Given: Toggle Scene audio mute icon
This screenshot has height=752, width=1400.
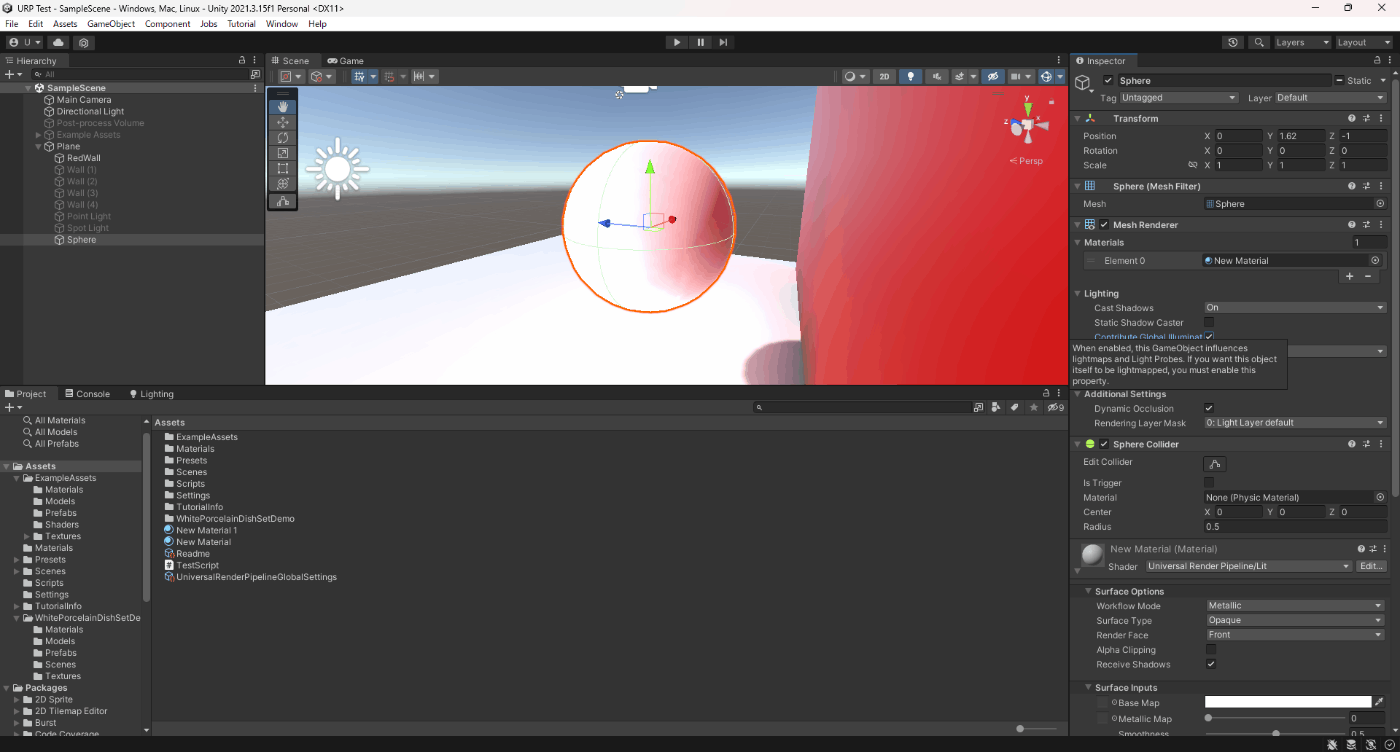Looking at the screenshot, I should coord(937,76).
